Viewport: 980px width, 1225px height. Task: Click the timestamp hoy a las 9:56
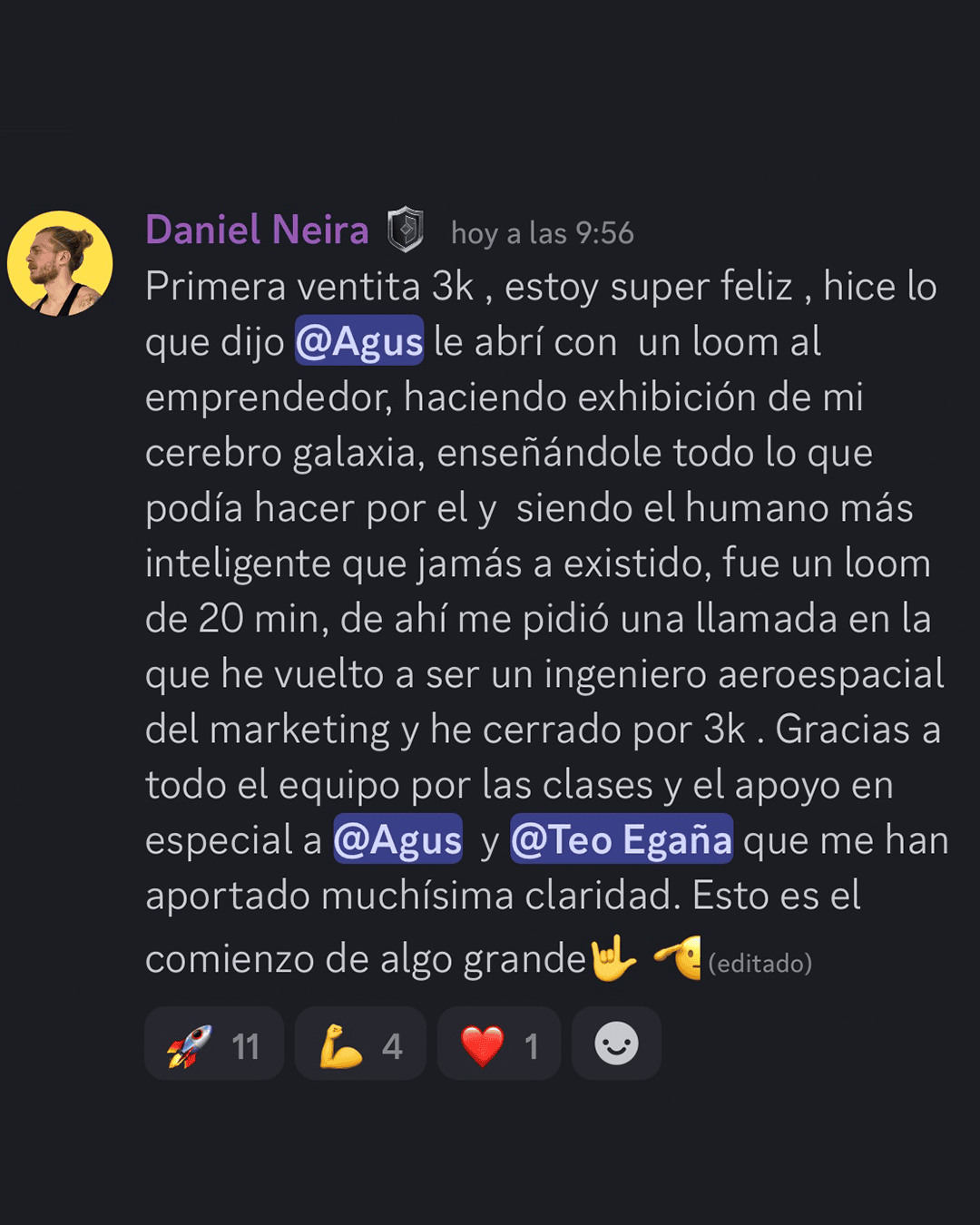[542, 234]
